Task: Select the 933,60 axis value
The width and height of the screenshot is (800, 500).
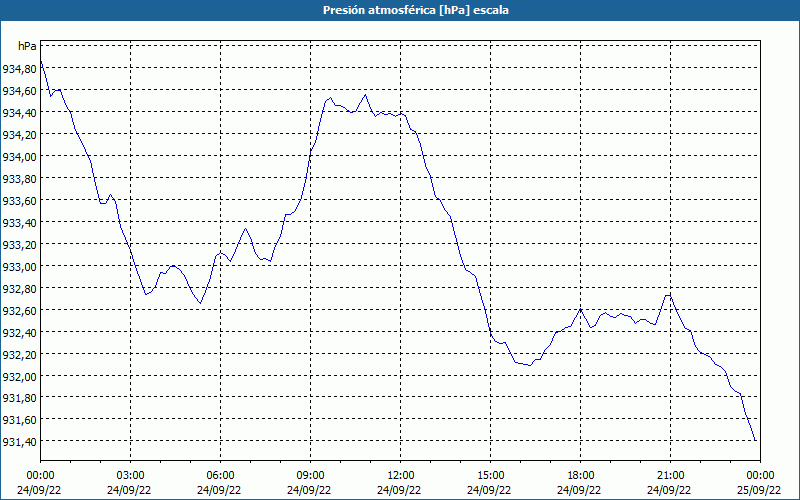Action: (19, 200)
